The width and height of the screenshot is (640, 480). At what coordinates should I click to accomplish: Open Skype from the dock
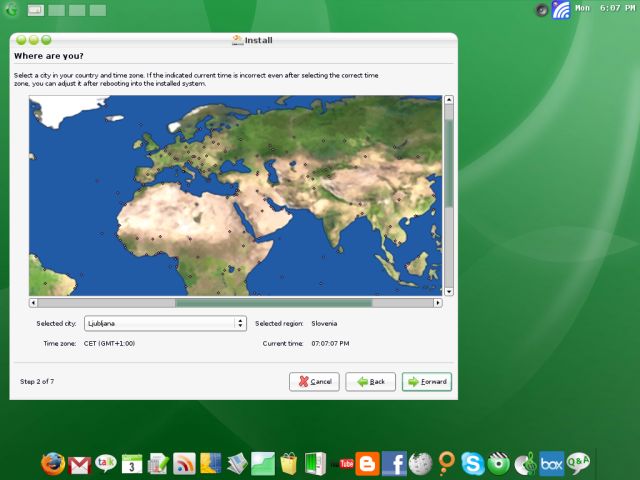[473, 463]
